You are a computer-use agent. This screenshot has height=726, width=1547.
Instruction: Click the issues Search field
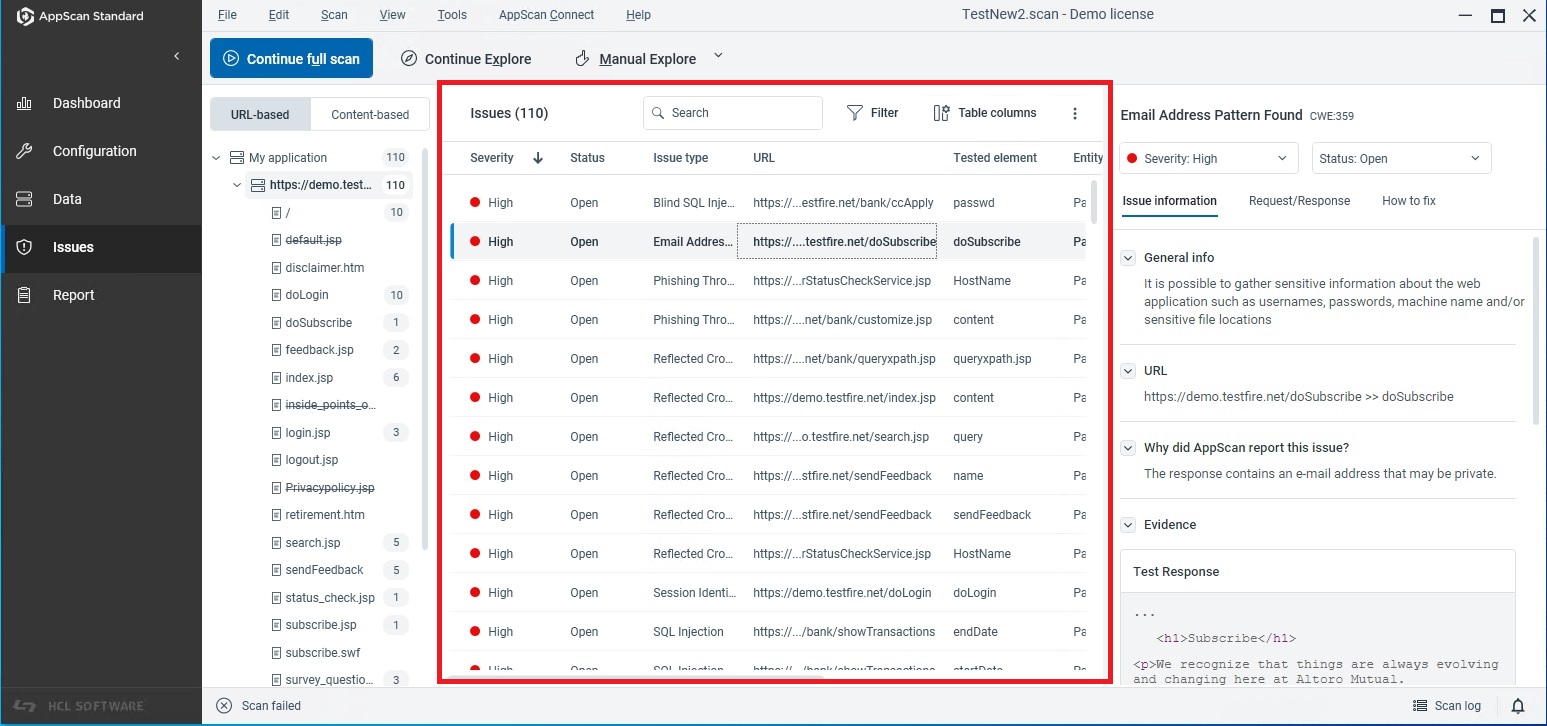[x=733, y=113]
